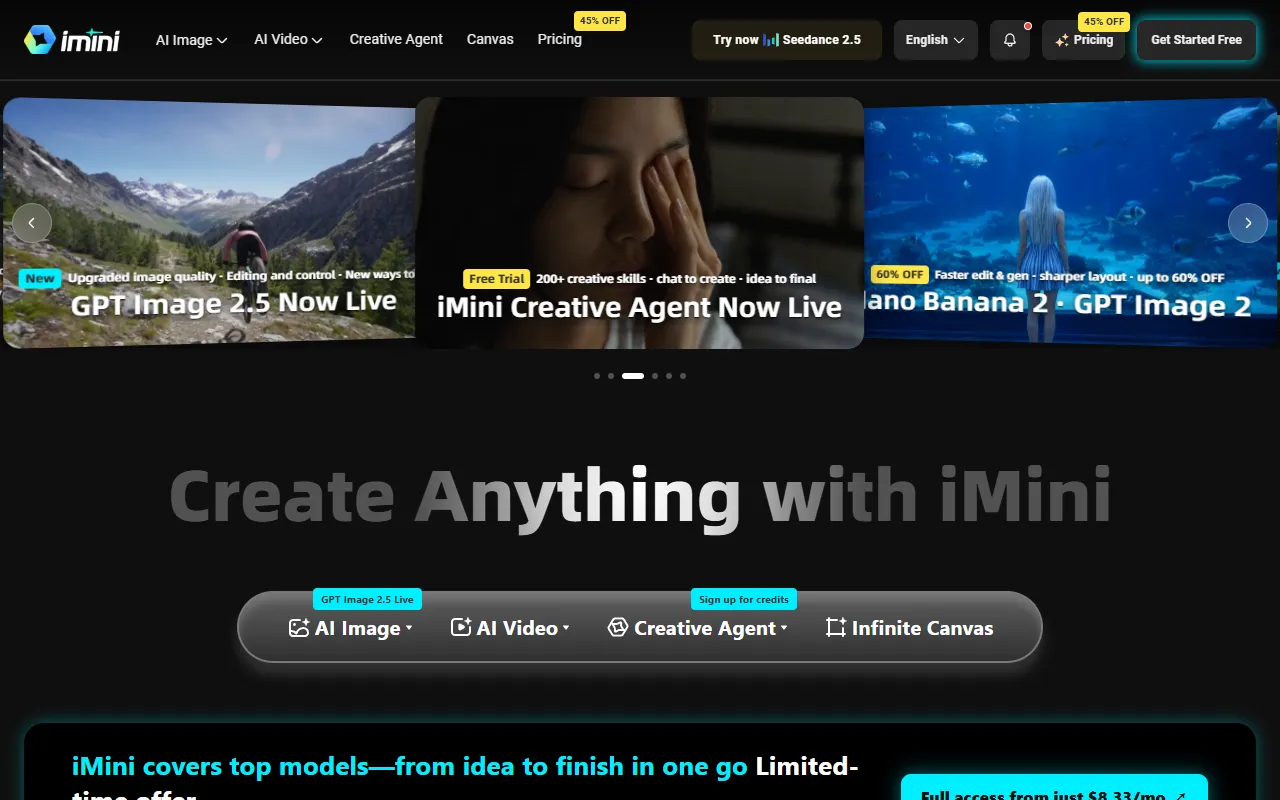Image resolution: width=1280 pixels, height=800 pixels.
Task: Select the fourth carousel pagination dot
Action: 655,376
